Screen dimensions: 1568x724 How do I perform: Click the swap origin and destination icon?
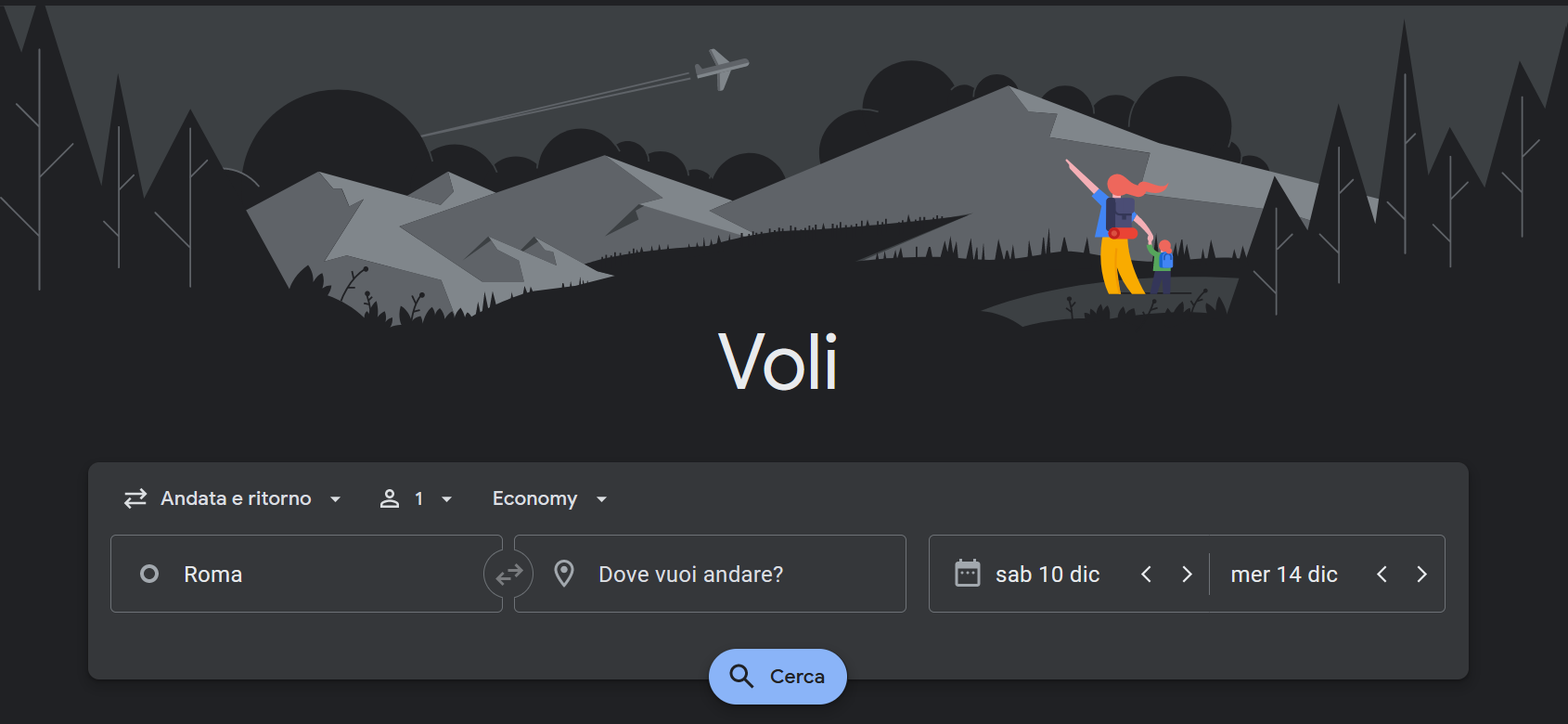point(508,575)
